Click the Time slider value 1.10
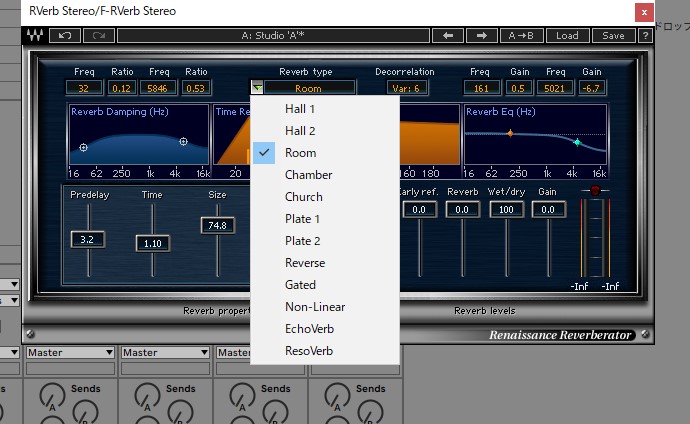Screen dimensions: 690x424 point(153,243)
